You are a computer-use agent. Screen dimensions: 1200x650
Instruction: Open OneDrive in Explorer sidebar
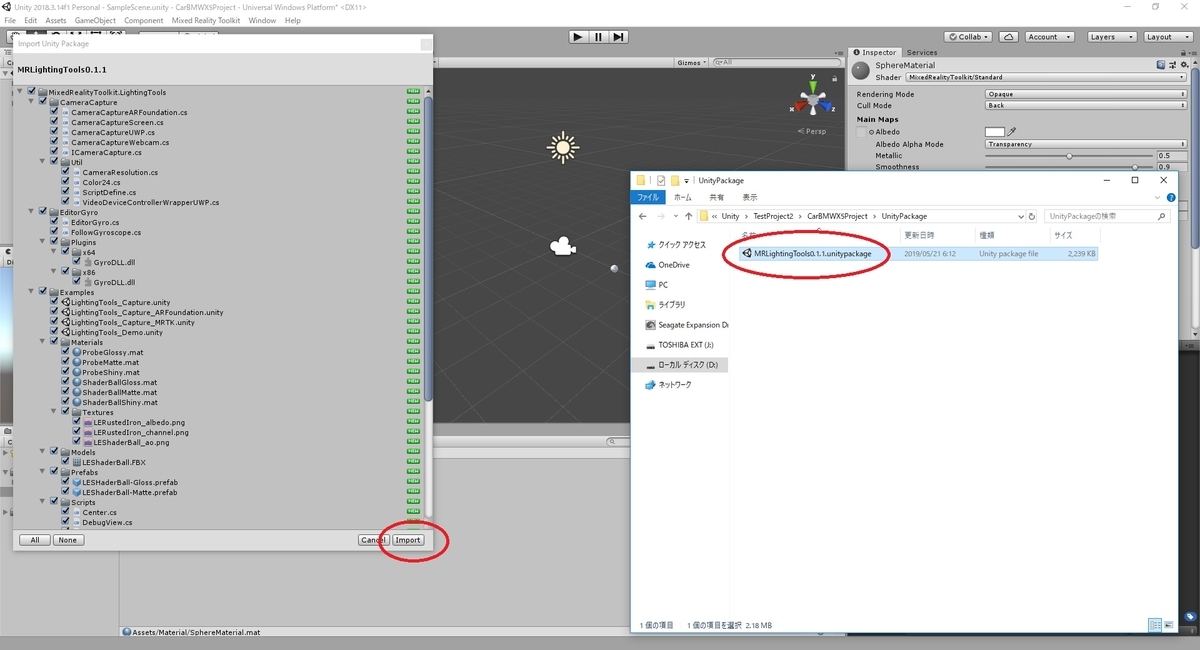(667, 265)
